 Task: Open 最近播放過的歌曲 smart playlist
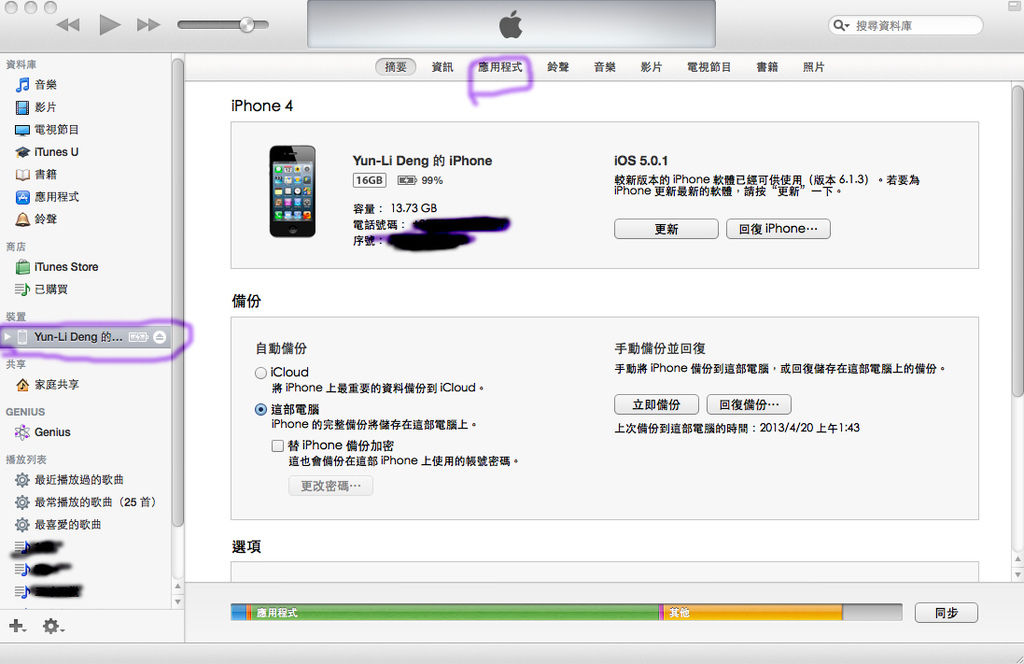coord(69,480)
